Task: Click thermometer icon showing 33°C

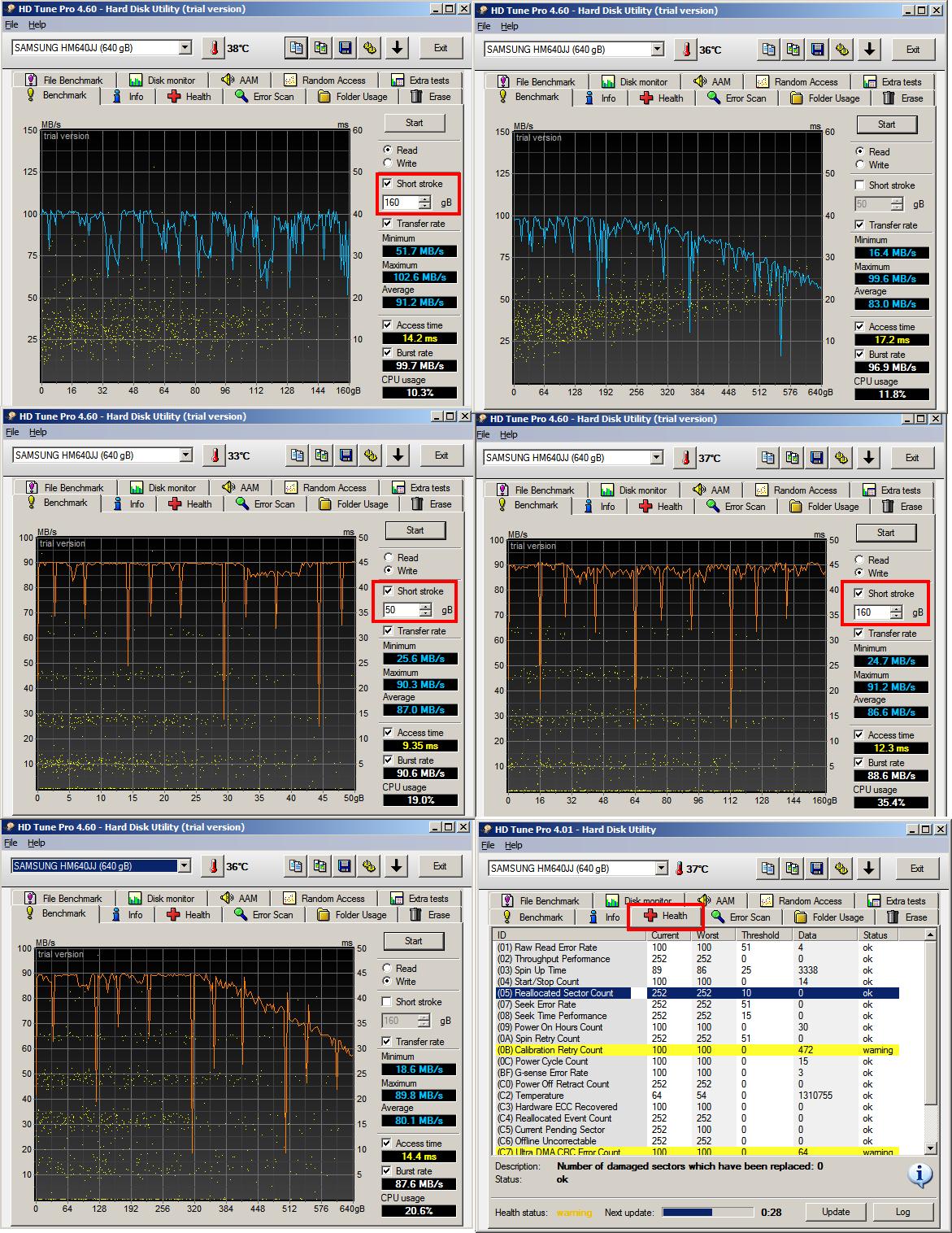Action: [x=214, y=455]
